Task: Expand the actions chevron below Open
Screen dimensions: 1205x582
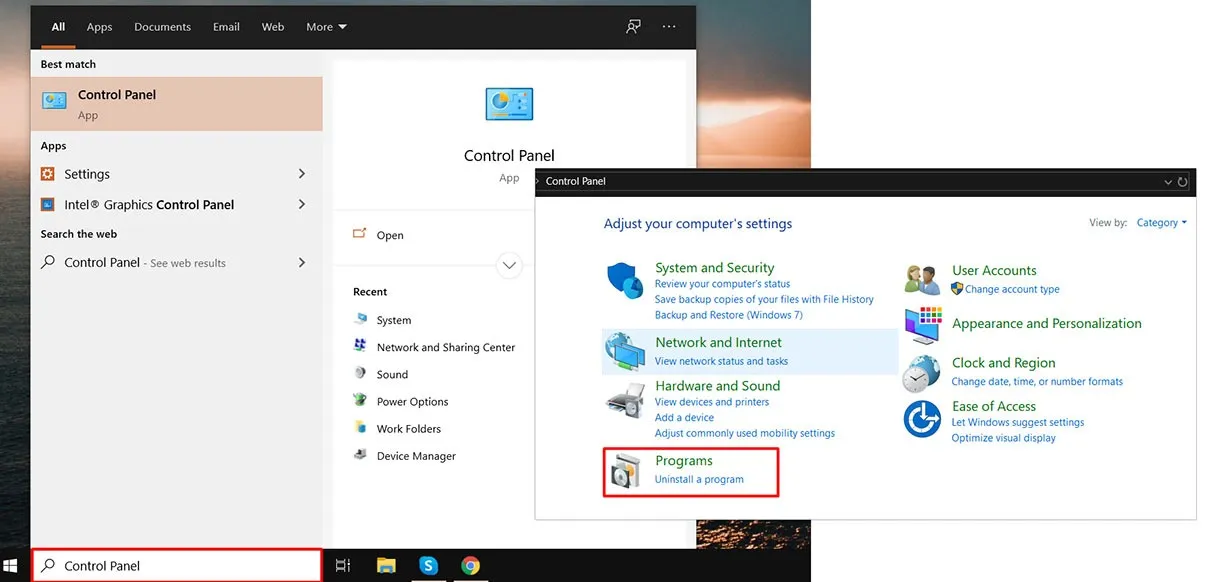Action: click(x=510, y=266)
